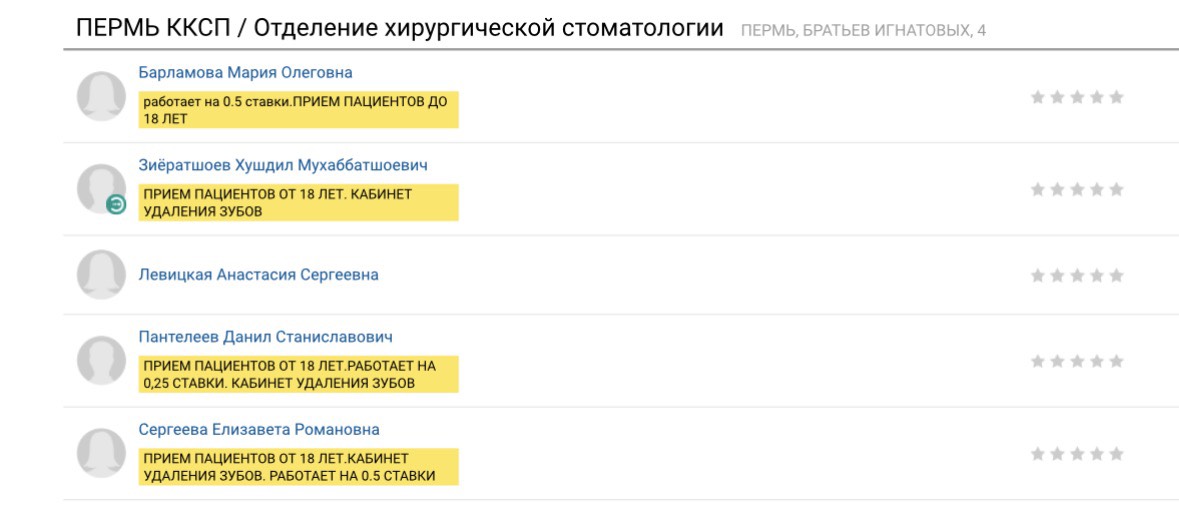Click the address Пермь, Братьев Игнатовых, 4
The width and height of the screenshot is (1179, 513).
863,31
